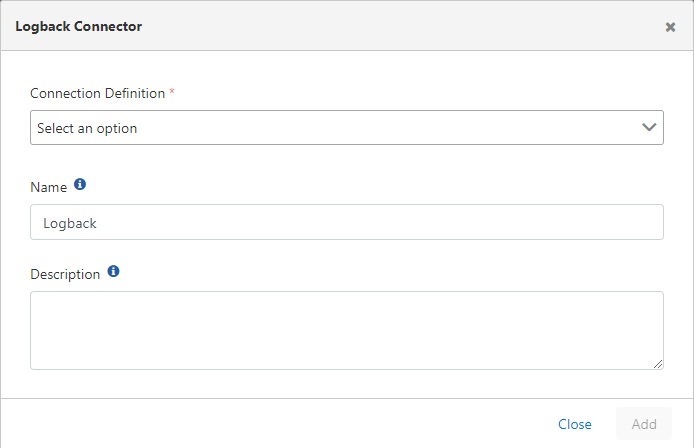Show info tooltip for Name field
Screen dimensions: 694x448
pos(80,185)
